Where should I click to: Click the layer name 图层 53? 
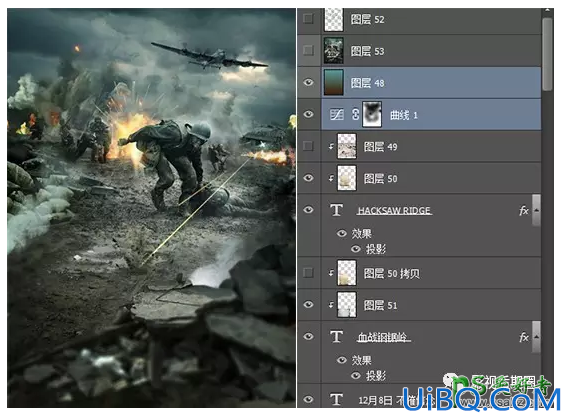click(x=367, y=51)
